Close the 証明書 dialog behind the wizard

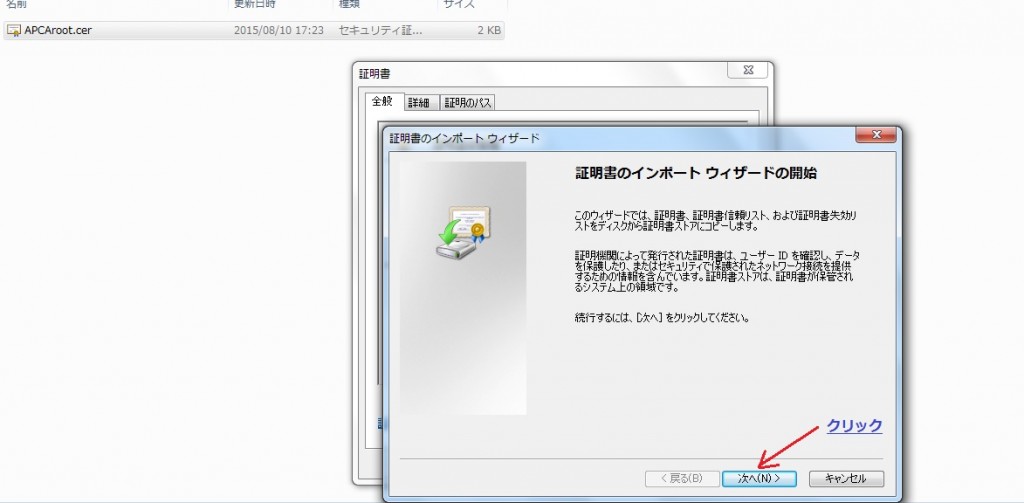pos(748,70)
